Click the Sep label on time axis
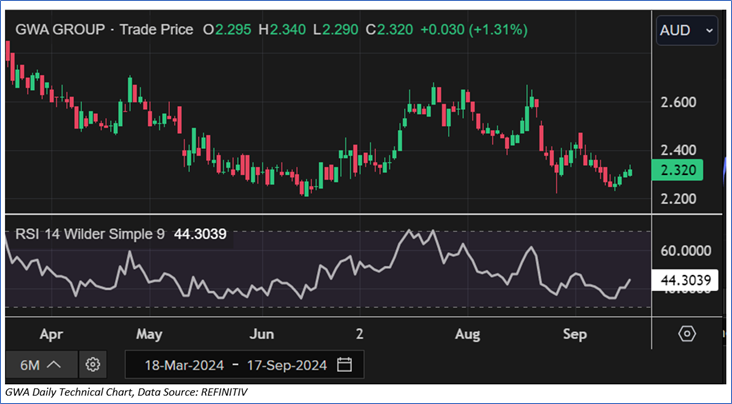Screen dimensions: 732x404 click(576, 333)
